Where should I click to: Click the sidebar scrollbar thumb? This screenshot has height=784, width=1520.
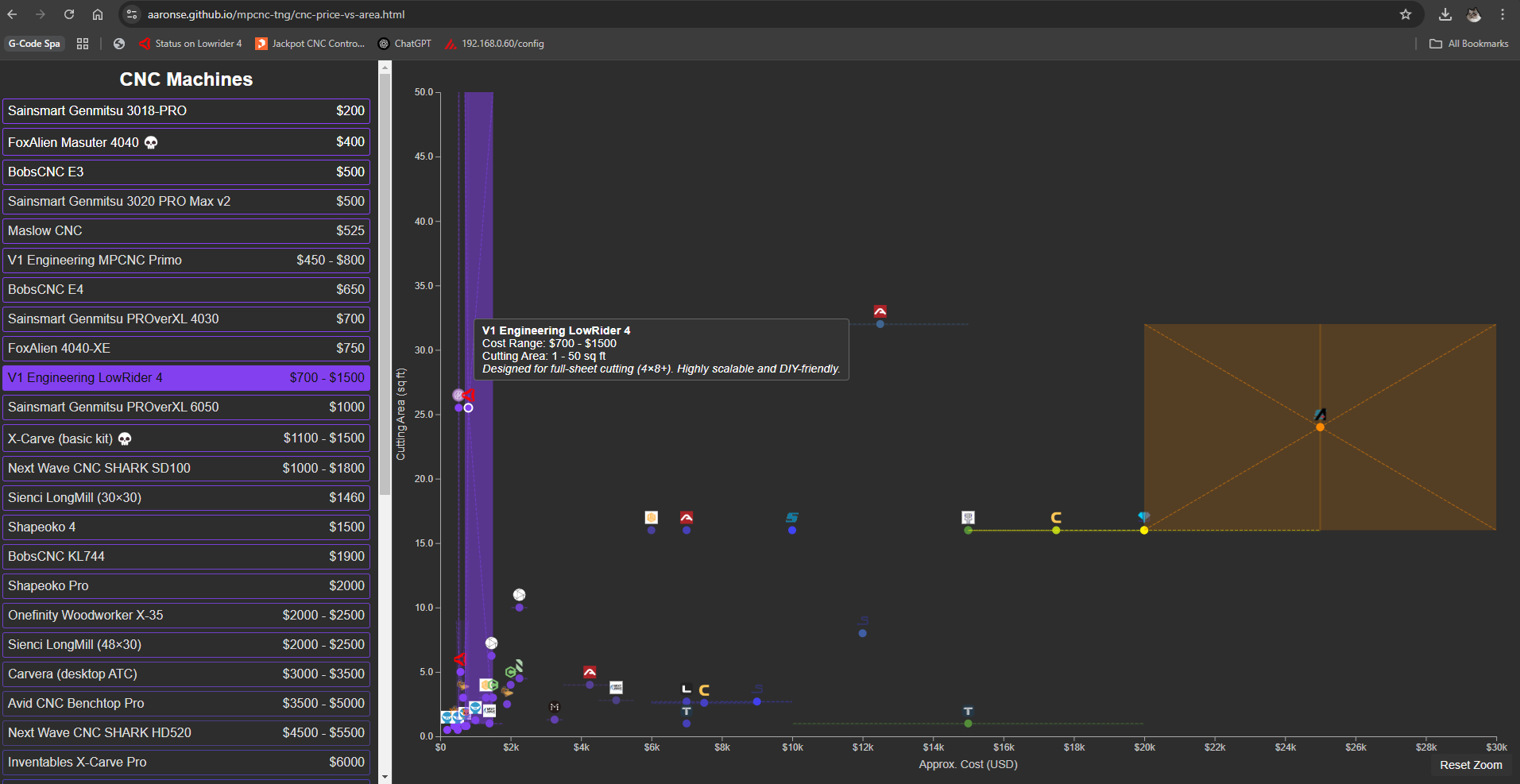pos(385,284)
